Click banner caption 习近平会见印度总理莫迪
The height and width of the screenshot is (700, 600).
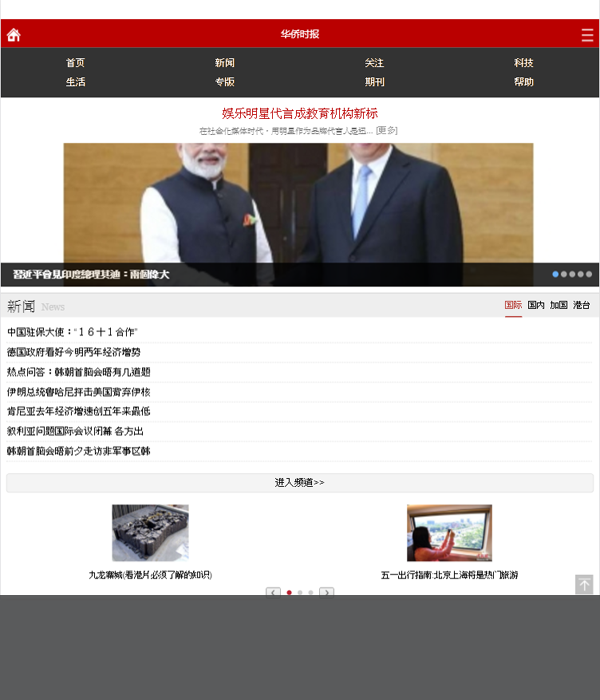pos(91,275)
